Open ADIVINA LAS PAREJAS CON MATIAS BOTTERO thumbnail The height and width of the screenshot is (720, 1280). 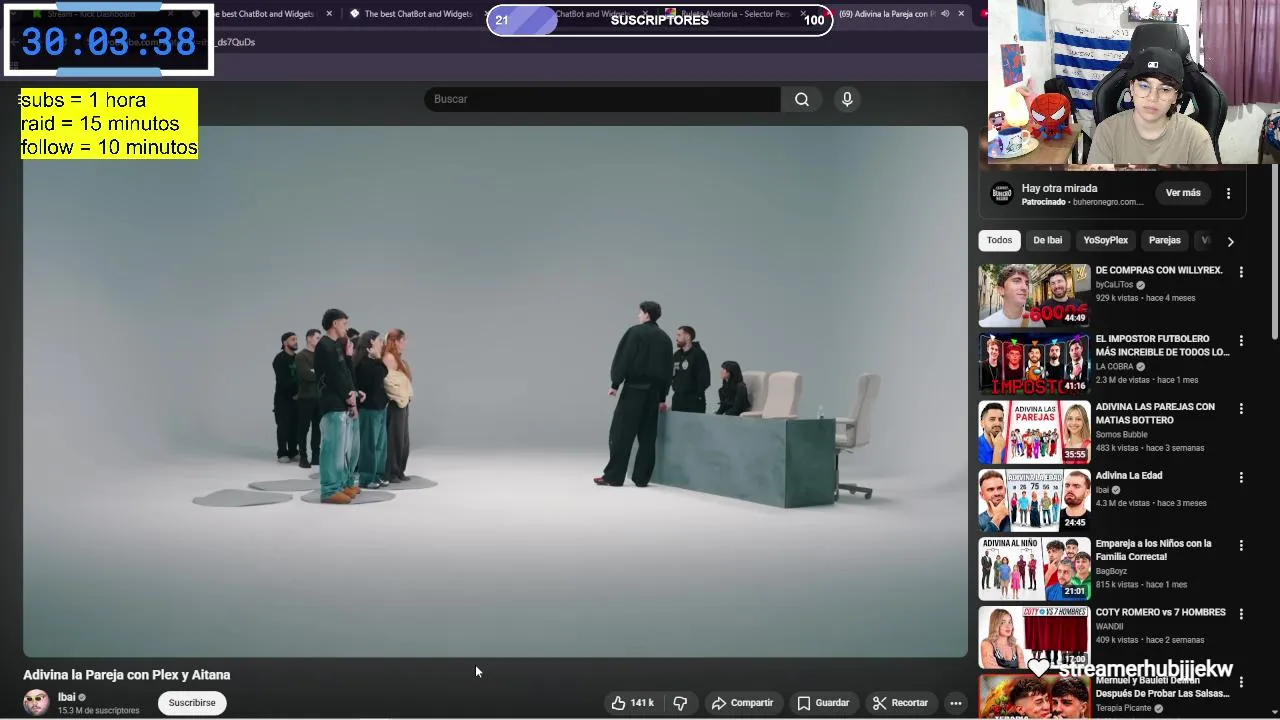[x=1034, y=432]
